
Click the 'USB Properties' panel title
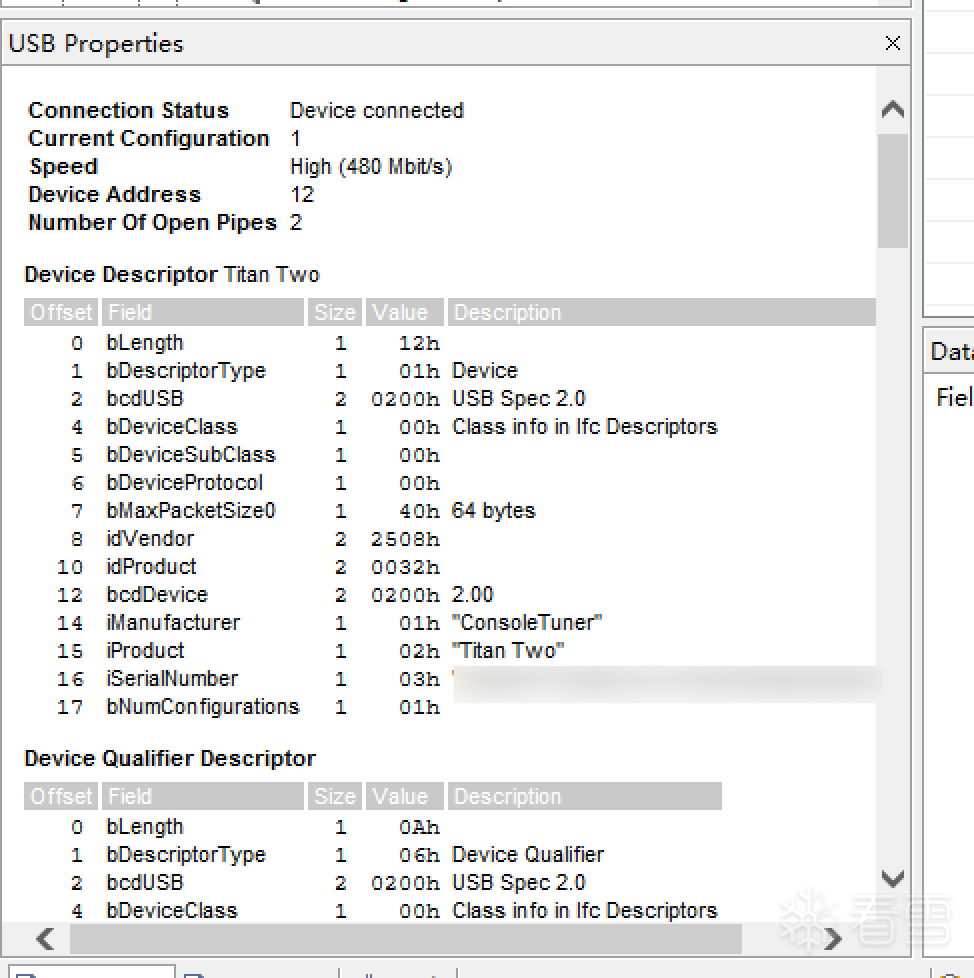96,44
